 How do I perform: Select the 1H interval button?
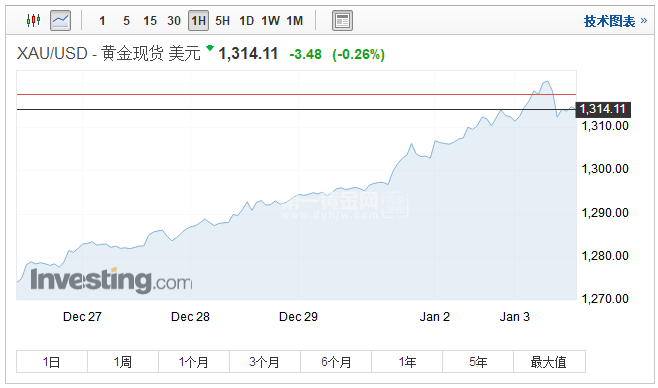pos(198,21)
